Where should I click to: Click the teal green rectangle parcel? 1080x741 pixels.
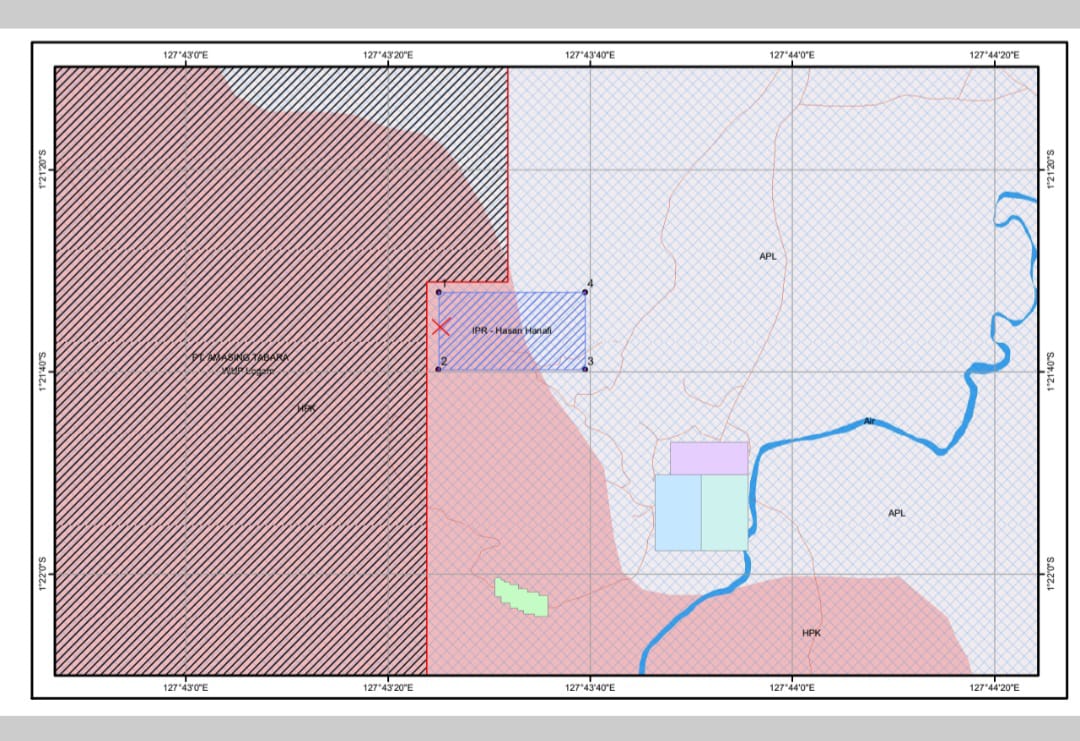click(x=724, y=512)
